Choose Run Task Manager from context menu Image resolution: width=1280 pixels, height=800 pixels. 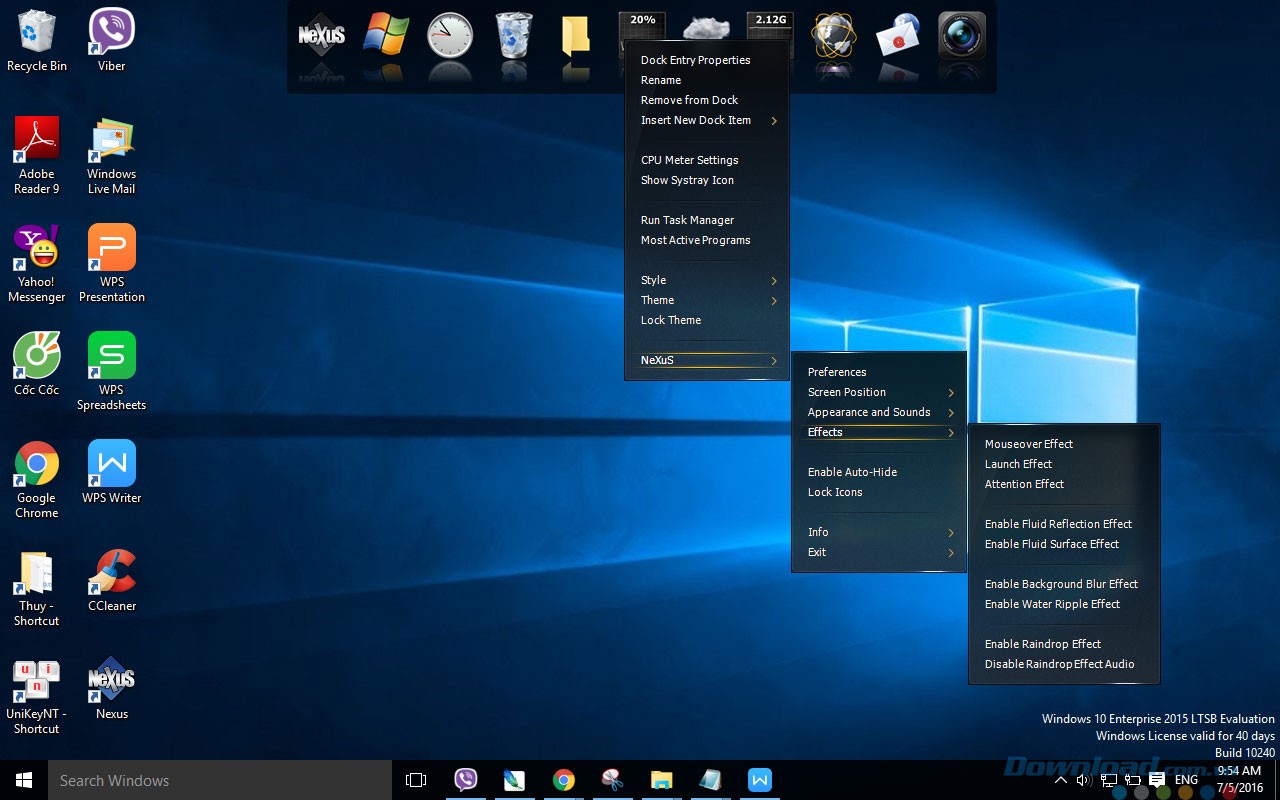click(x=687, y=220)
